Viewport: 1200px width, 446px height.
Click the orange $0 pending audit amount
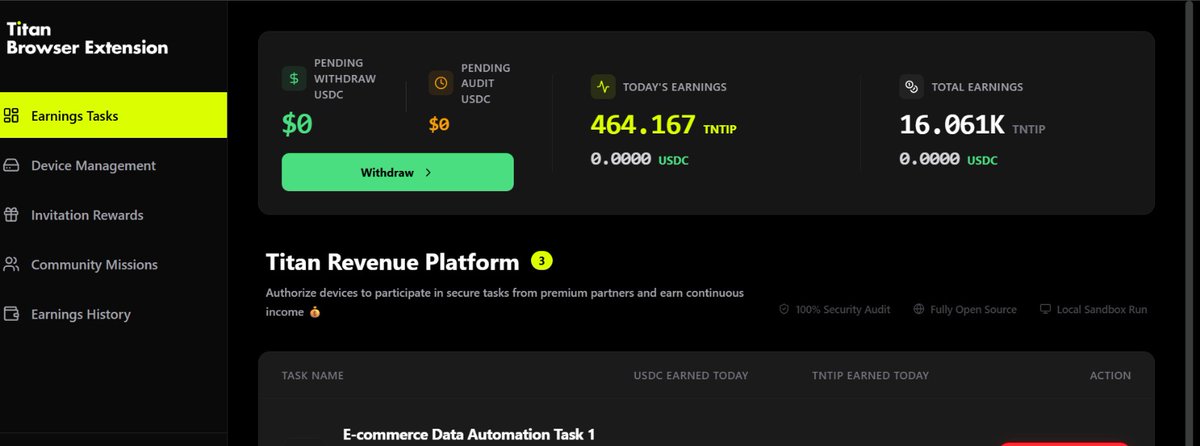pos(439,125)
